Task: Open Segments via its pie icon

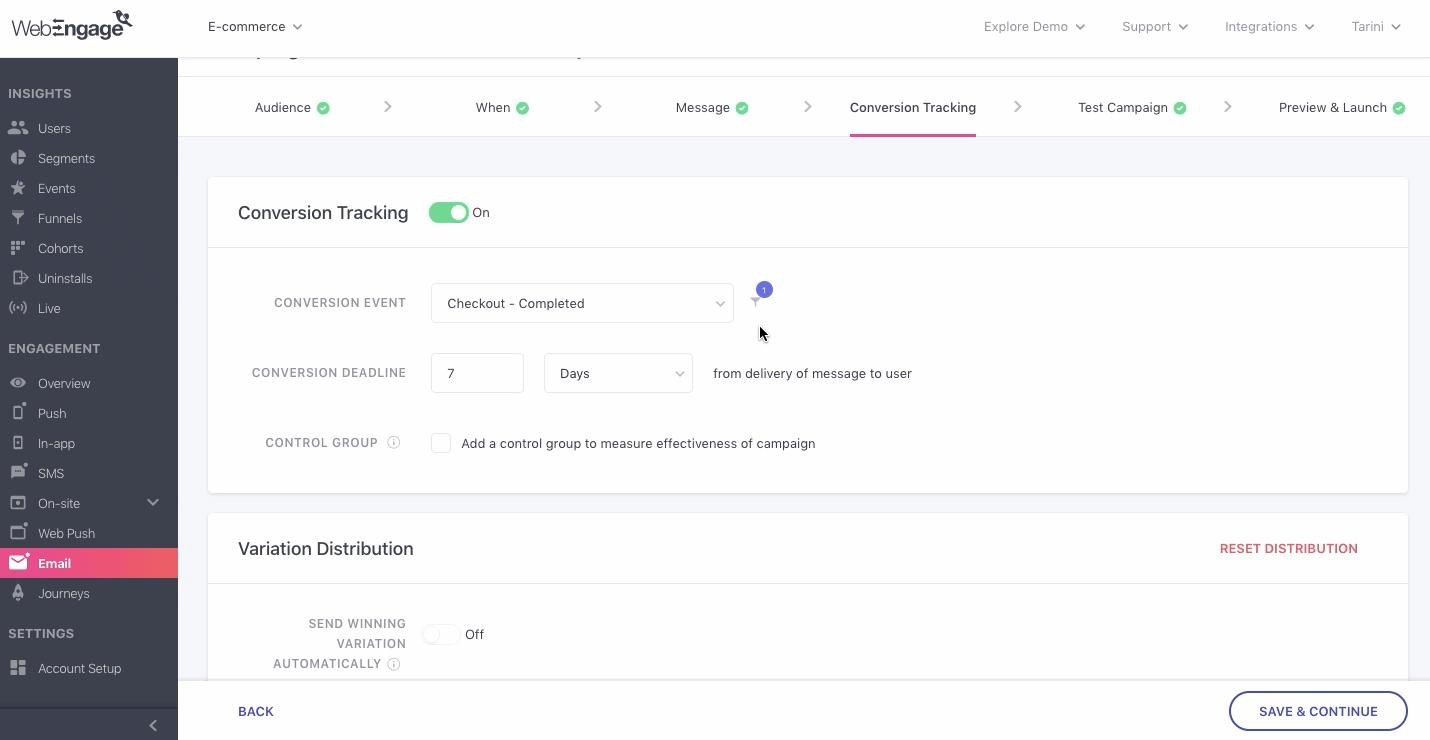Action: click(x=18, y=158)
